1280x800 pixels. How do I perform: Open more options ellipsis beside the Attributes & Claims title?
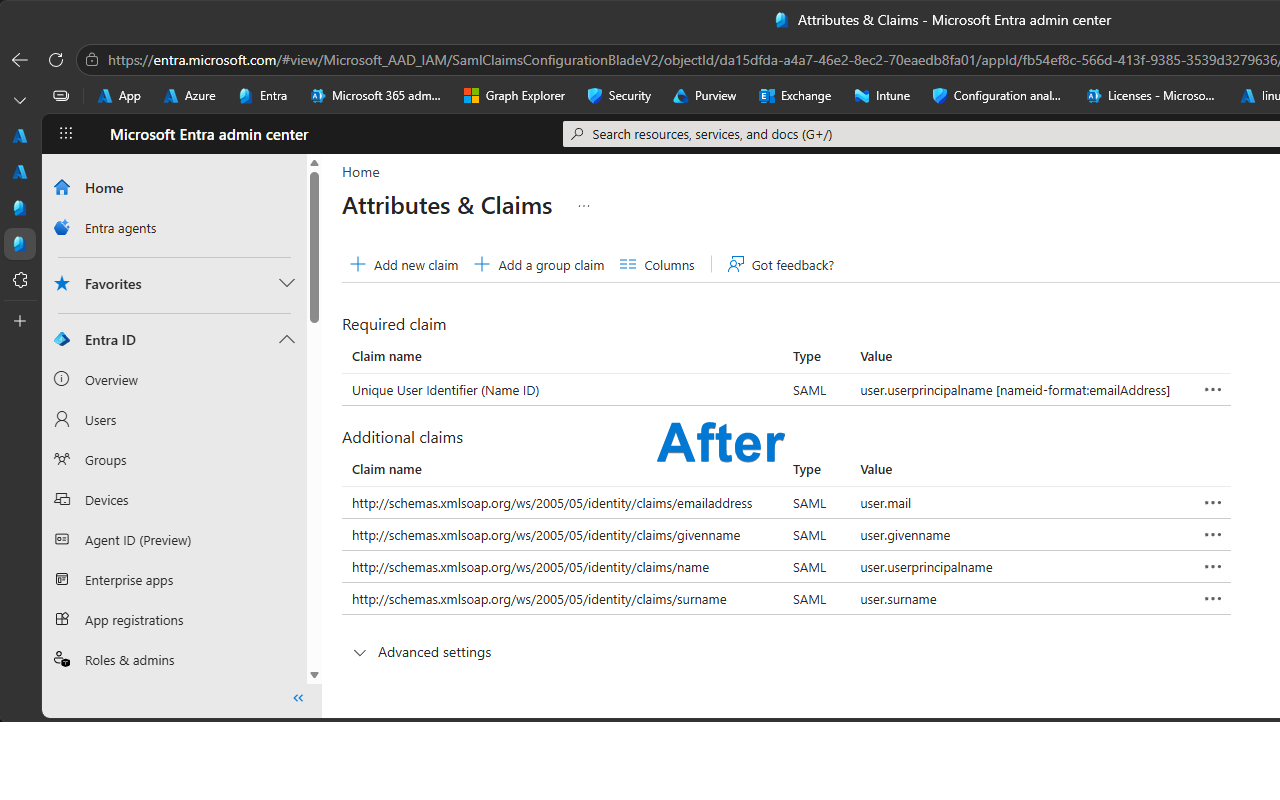(584, 206)
